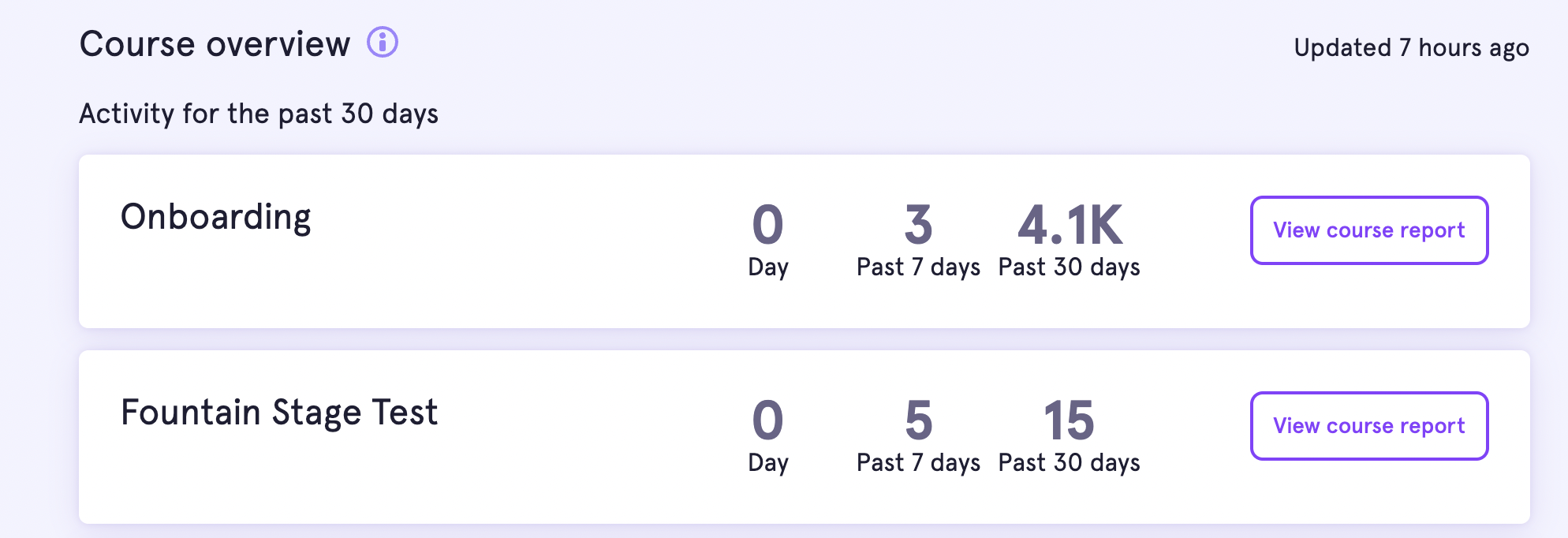1568x538 pixels.
Task: View course report for Fountain Stage Test
Action: pyautogui.click(x=1369, y=426)
